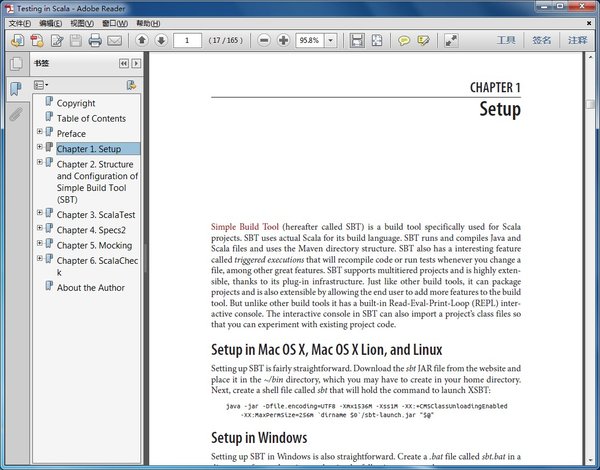Select the Chapter 6. ScalaCheck bookmark
Viewport: 600px width, 470px height.
pyautogui.click(x=97, y=266)
